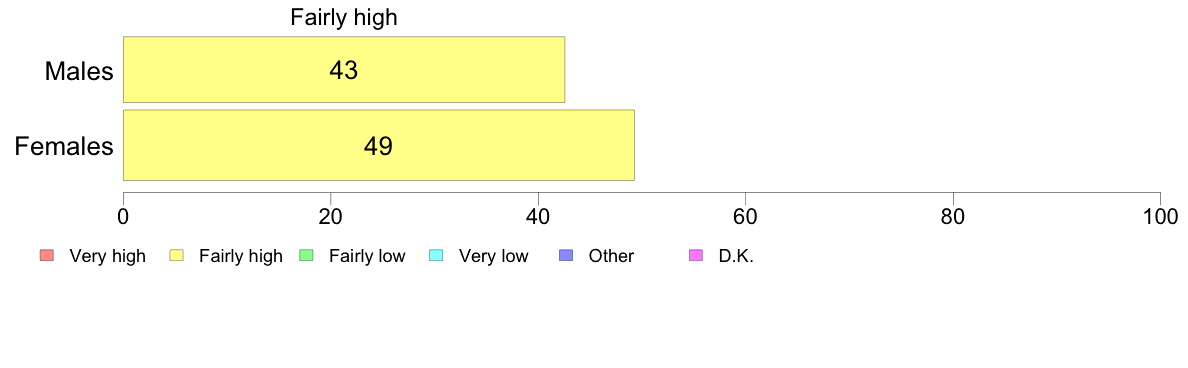Click the magenta D.K. legend swatch

click(696, 256)
